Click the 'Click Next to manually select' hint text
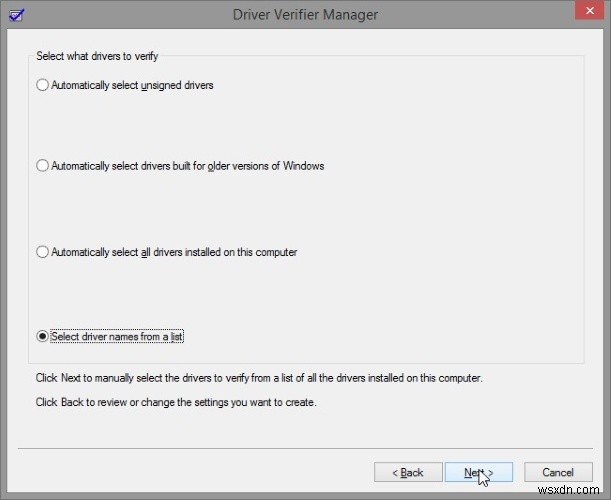Image resolution: width=611 pixels, height=500 pixels. pos(259,378)
